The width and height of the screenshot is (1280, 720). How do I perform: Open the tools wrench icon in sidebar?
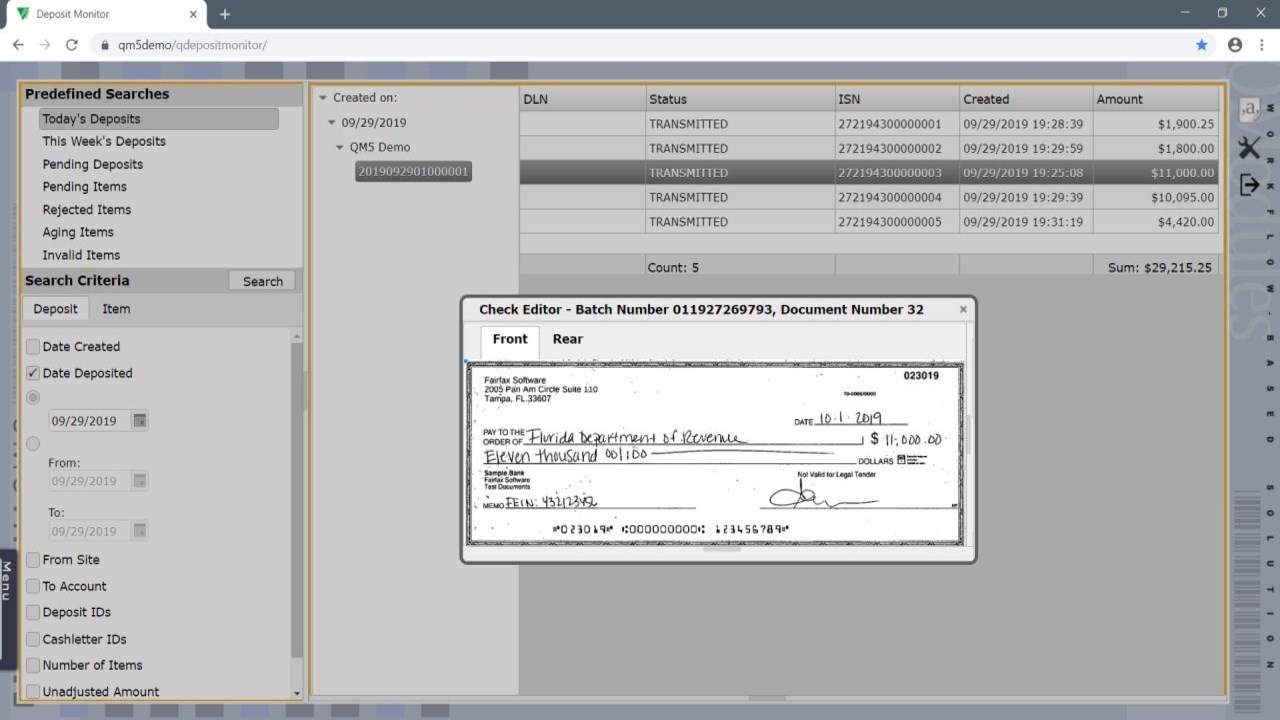coord(1249,147)
